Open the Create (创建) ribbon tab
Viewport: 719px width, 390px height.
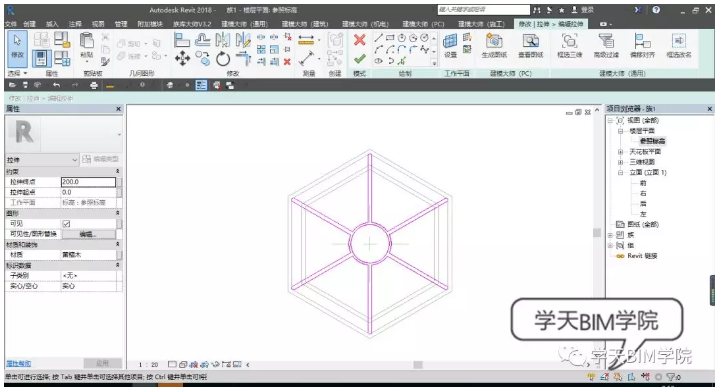[29, 24]
